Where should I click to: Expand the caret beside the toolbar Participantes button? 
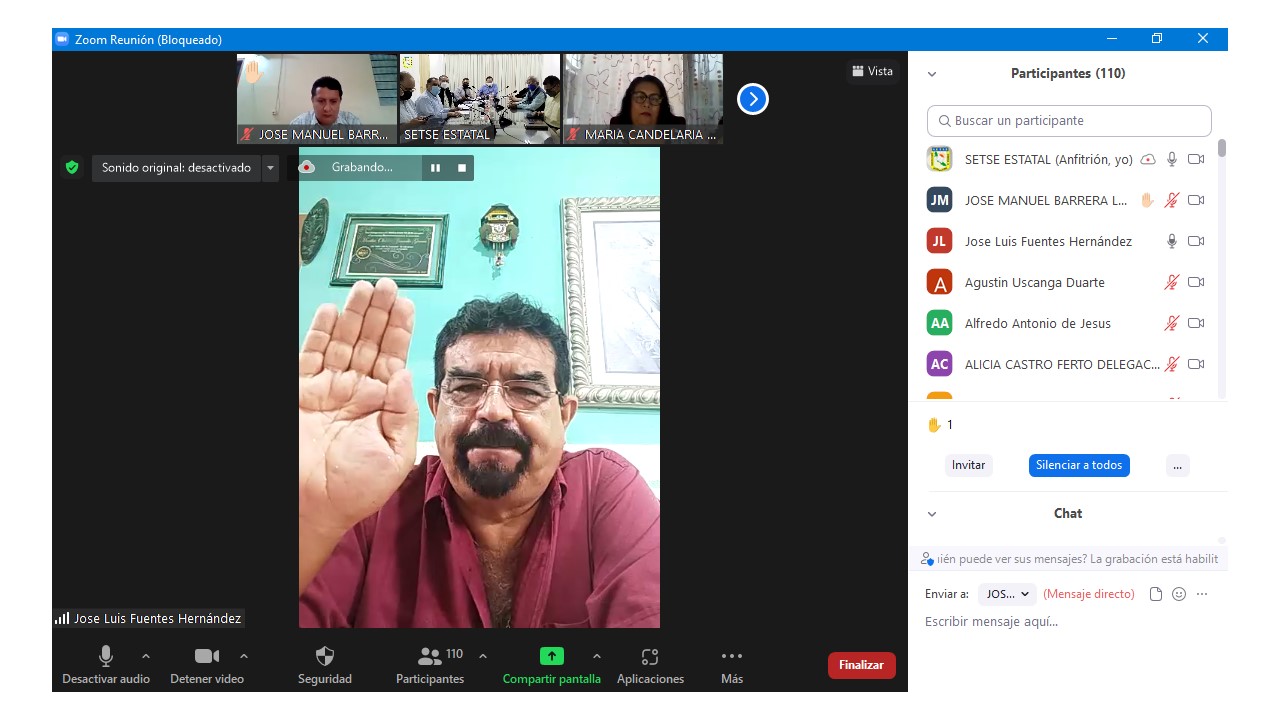click(483, 656)
